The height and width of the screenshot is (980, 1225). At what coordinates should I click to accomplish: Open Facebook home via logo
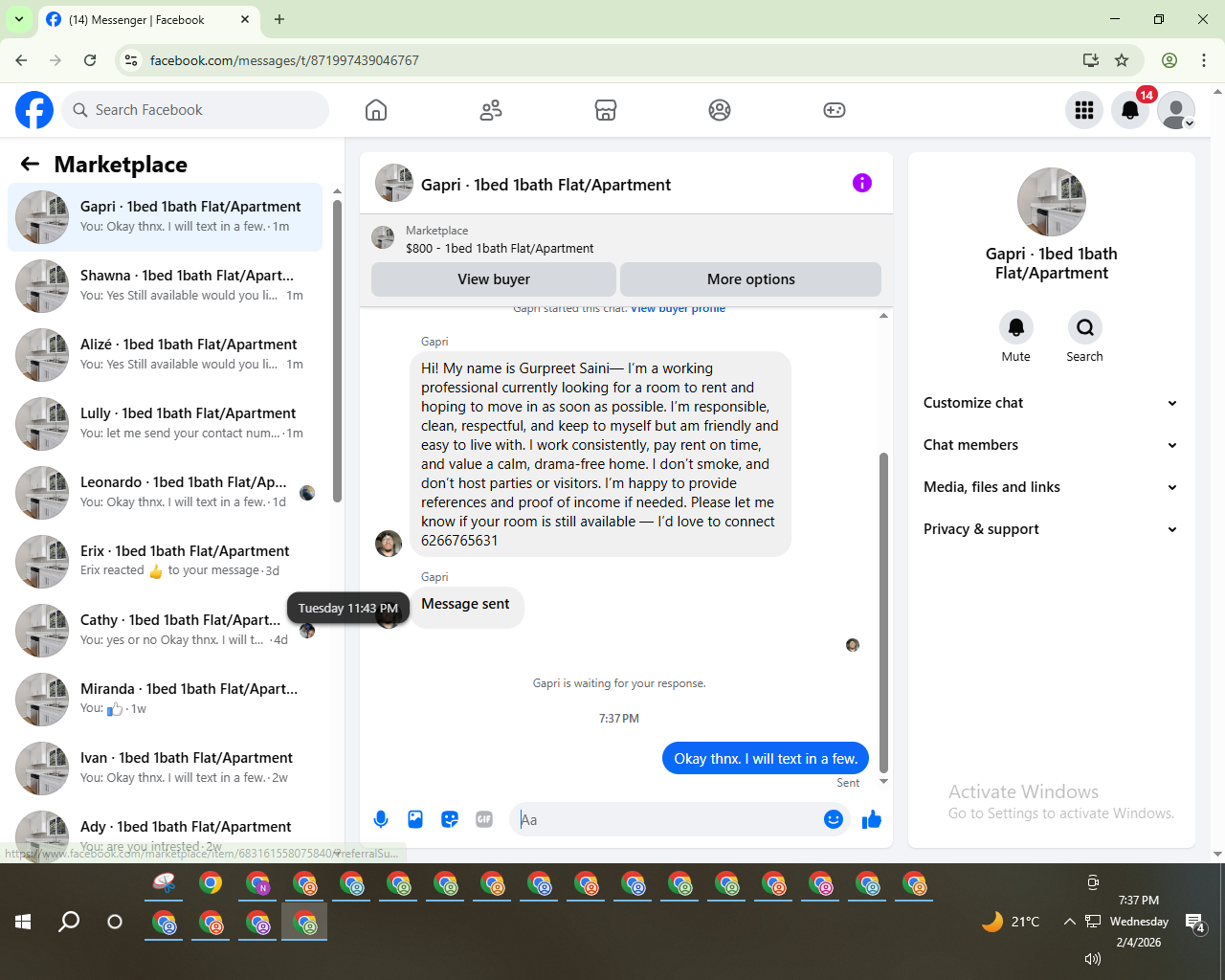34,110
